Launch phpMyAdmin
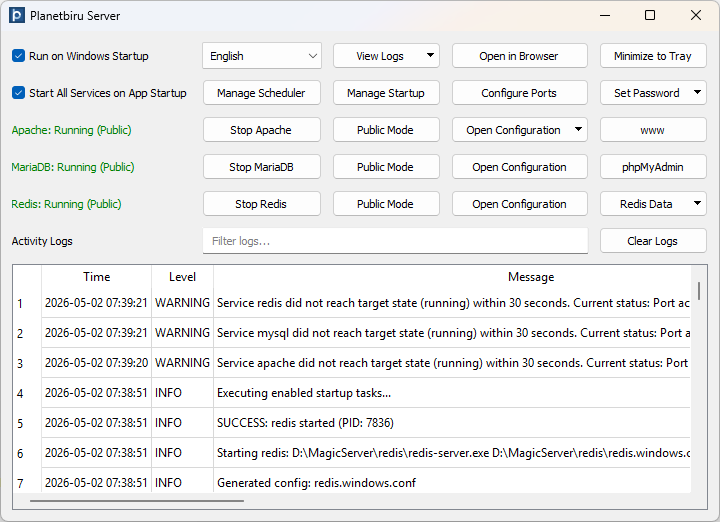The height and width of the screenshot is (522, 720). tap(652, 167)
